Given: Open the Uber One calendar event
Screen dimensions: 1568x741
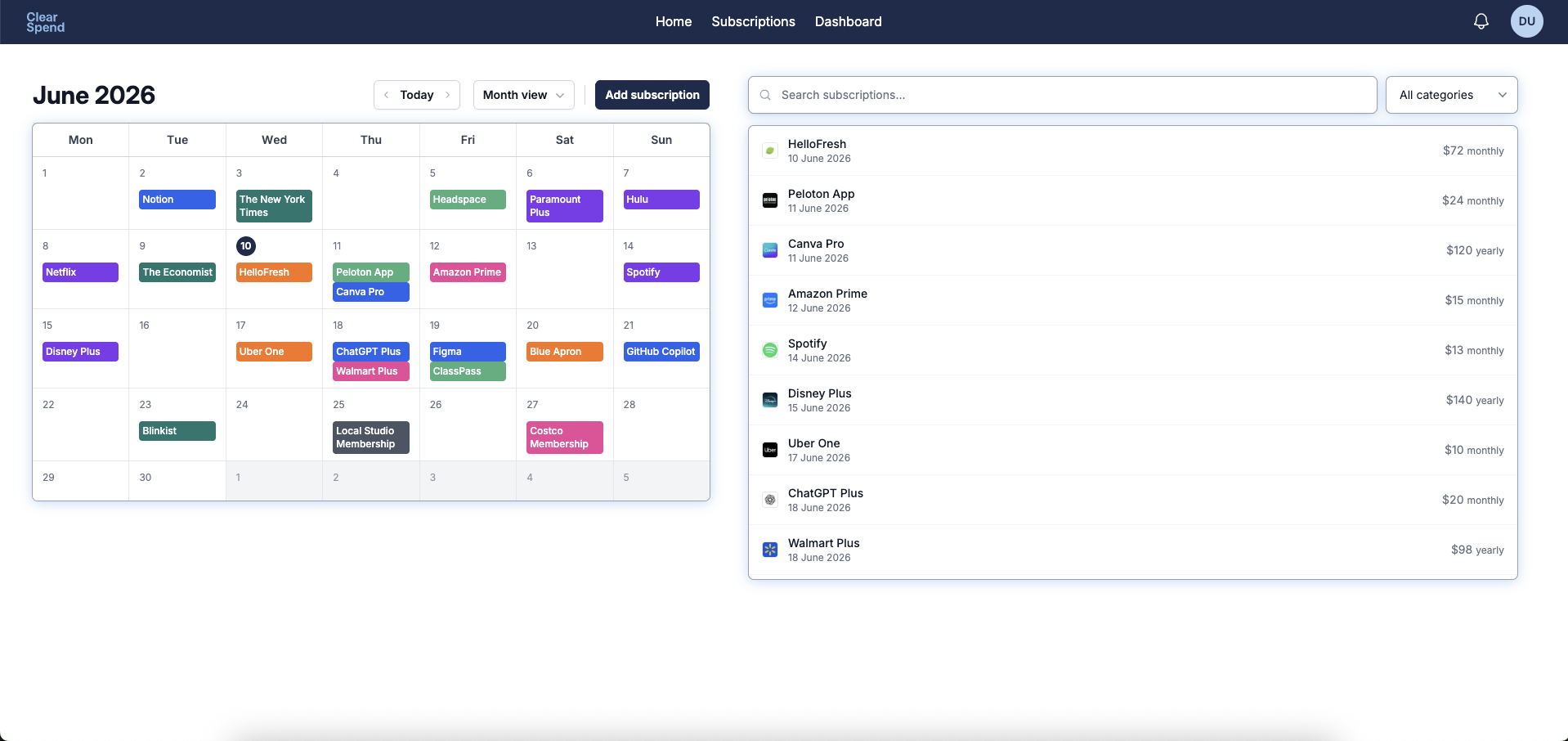Looking at the screenshot, I should [274, 352].
